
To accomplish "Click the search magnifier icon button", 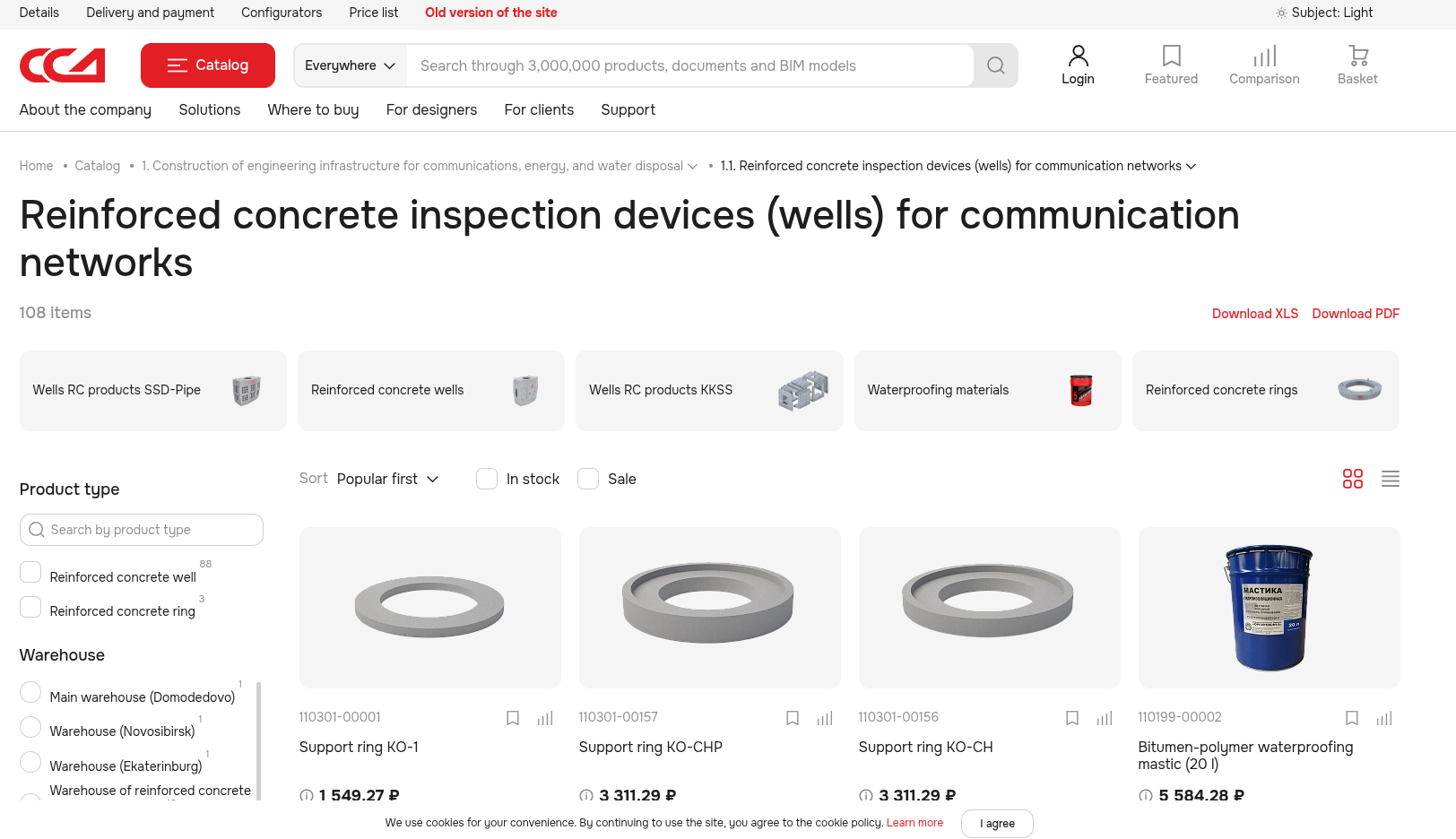I will (995, 65).
